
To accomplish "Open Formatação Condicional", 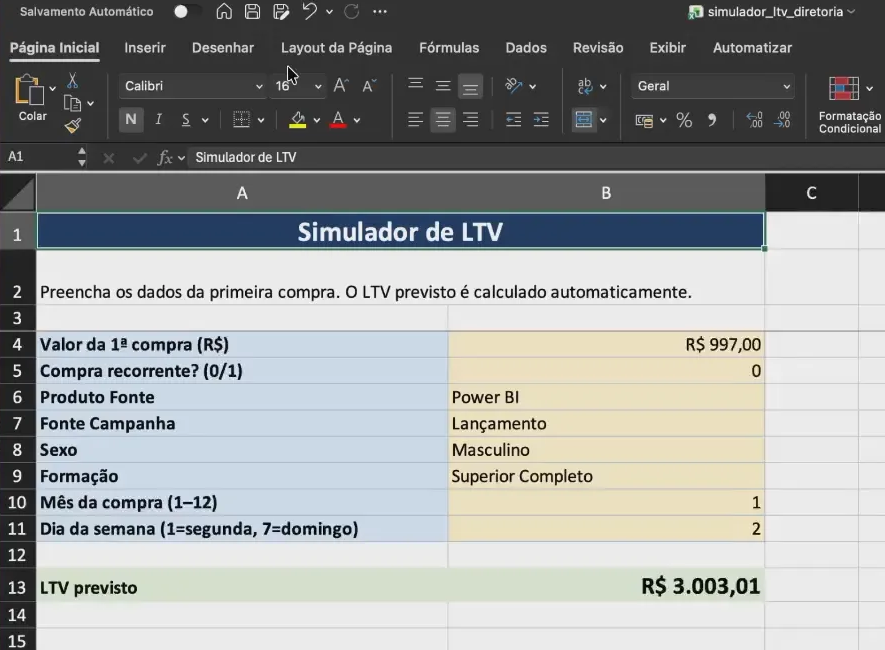I will [849, 105].
